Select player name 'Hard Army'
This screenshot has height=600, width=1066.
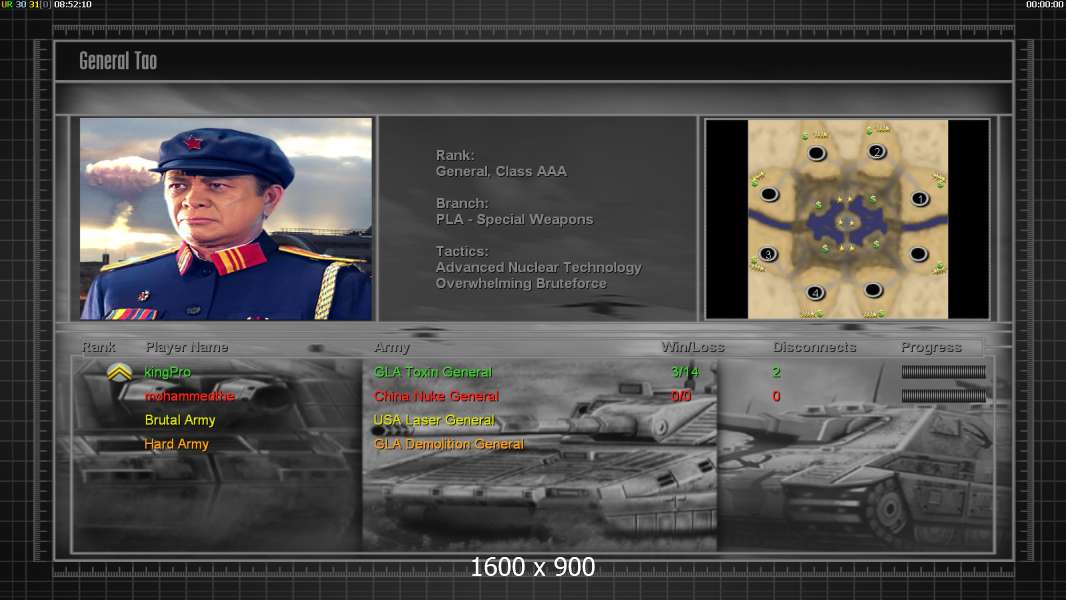(176, 444)
